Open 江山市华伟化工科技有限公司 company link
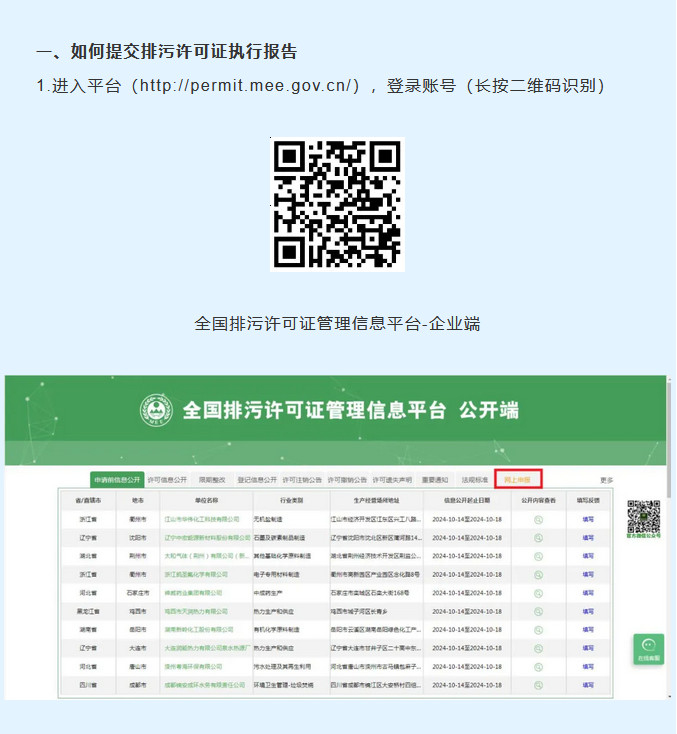Viewport: 677px width, 734px height. point(202,520)
